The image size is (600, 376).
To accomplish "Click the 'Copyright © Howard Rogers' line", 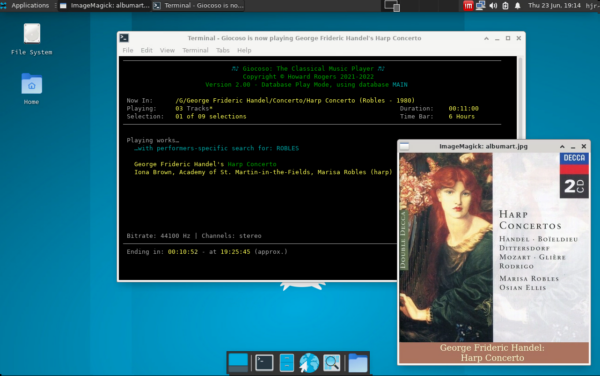I will point(308,77).
